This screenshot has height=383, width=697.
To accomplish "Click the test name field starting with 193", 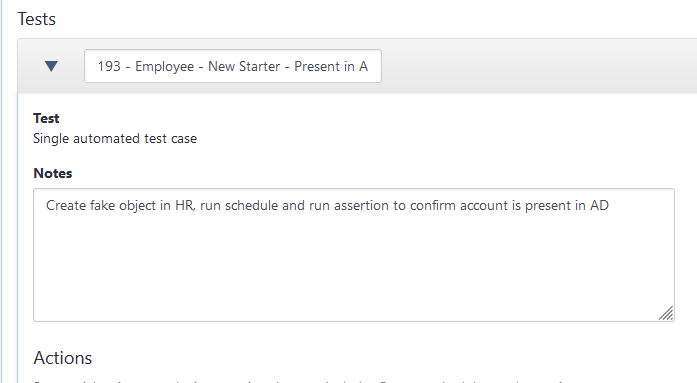I will (233, 66).
